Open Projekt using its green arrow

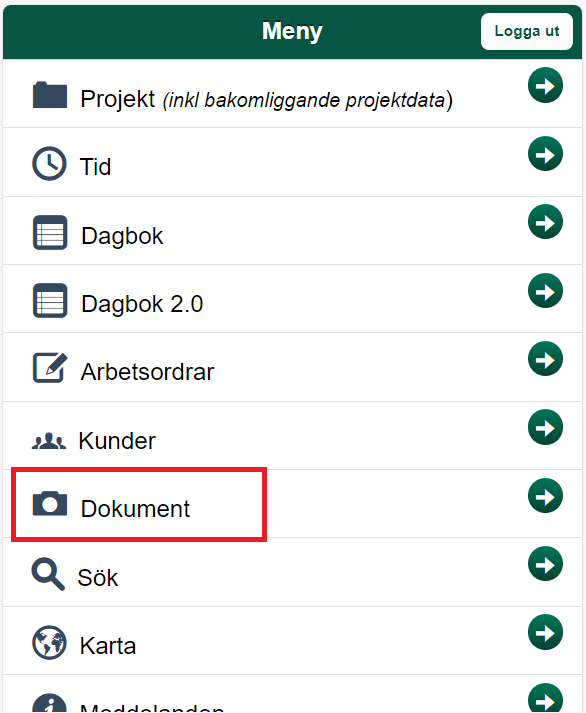point(546,85)
